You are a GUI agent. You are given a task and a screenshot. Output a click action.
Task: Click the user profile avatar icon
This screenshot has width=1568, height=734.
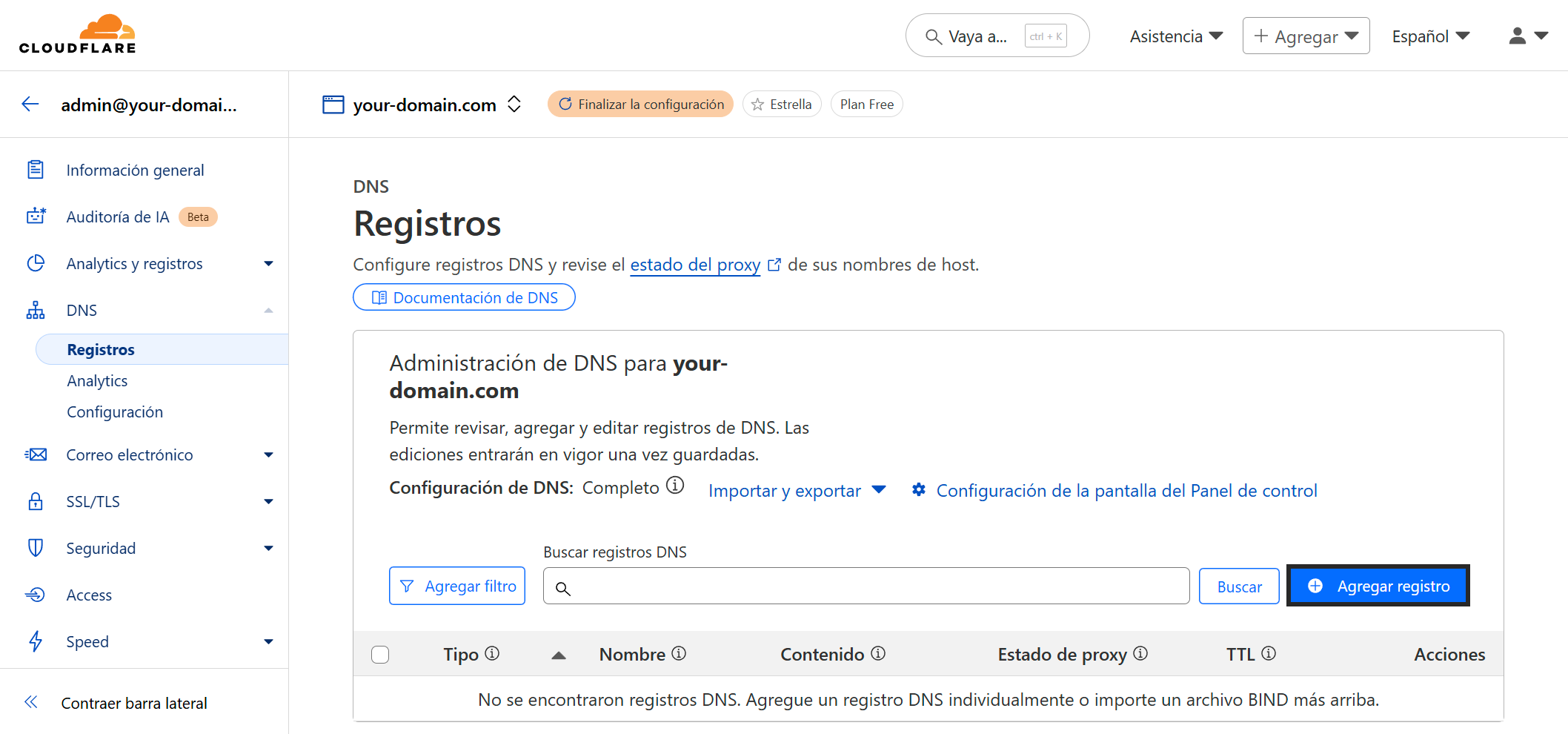pyautogui.click(x=1518, y=36)
